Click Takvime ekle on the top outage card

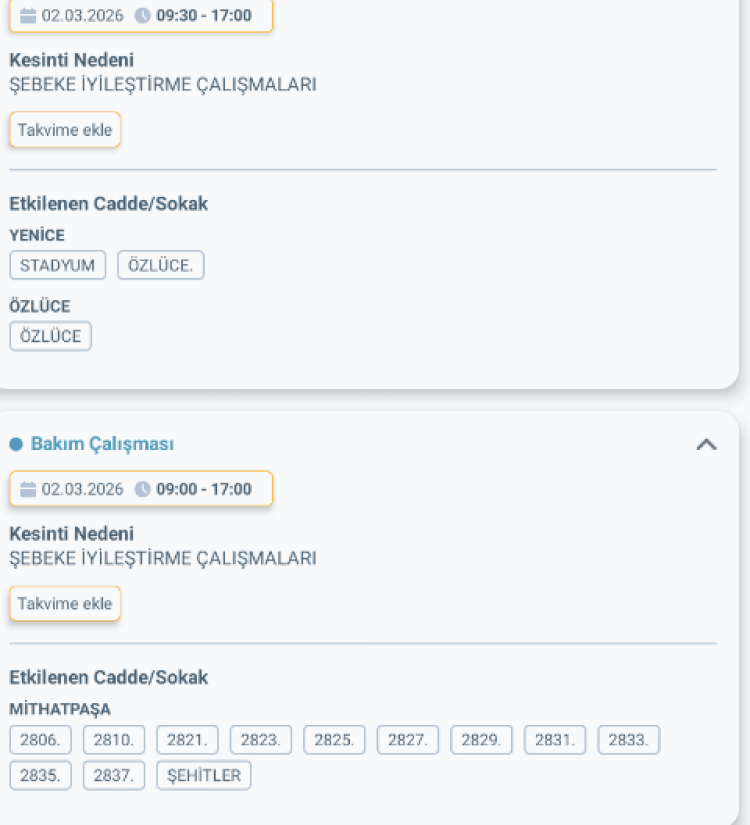point(64,129)
